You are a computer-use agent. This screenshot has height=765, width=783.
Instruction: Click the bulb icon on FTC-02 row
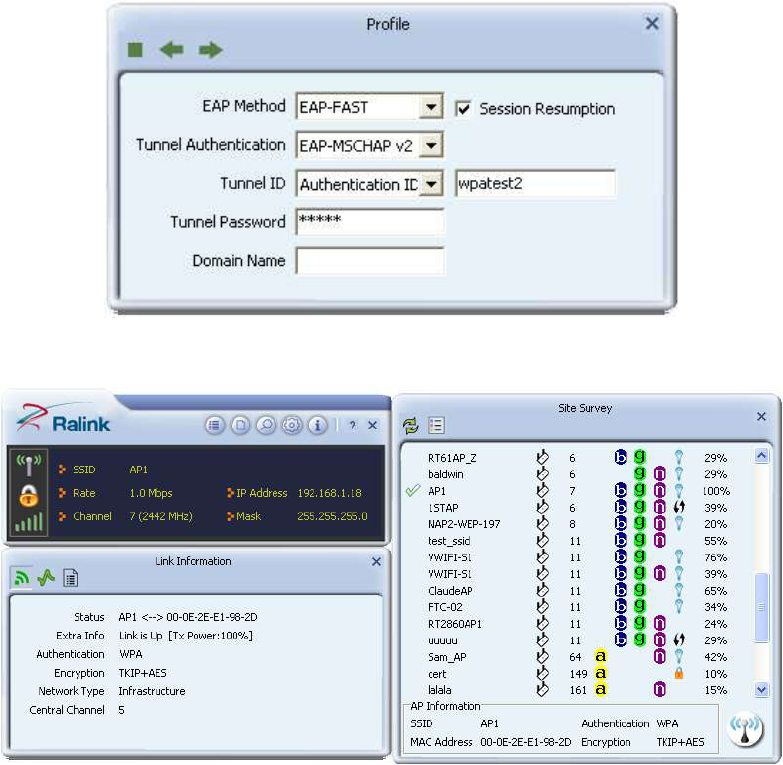click(679, 607)
